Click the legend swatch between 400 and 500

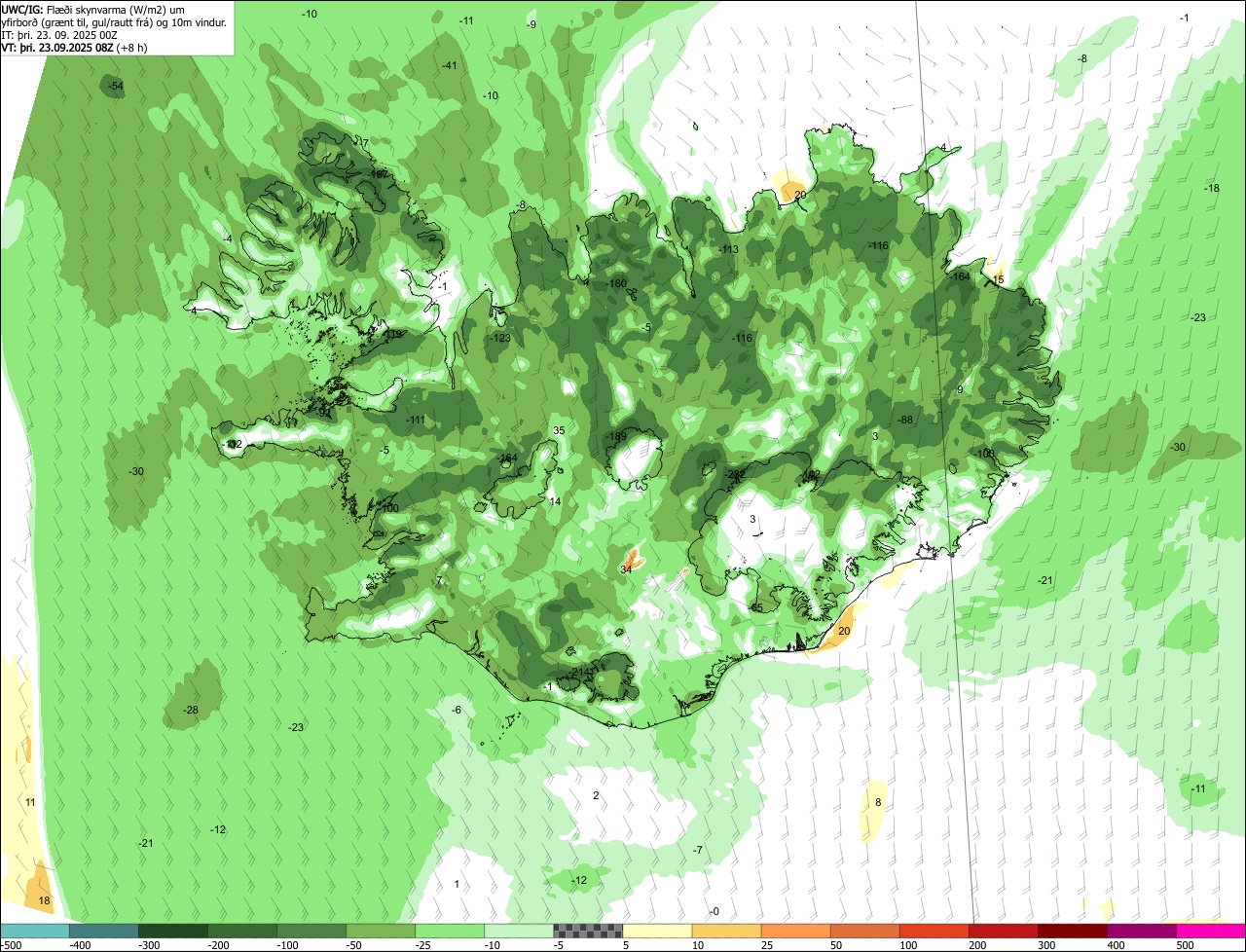pyautogui.click(x=1142, y=931)
